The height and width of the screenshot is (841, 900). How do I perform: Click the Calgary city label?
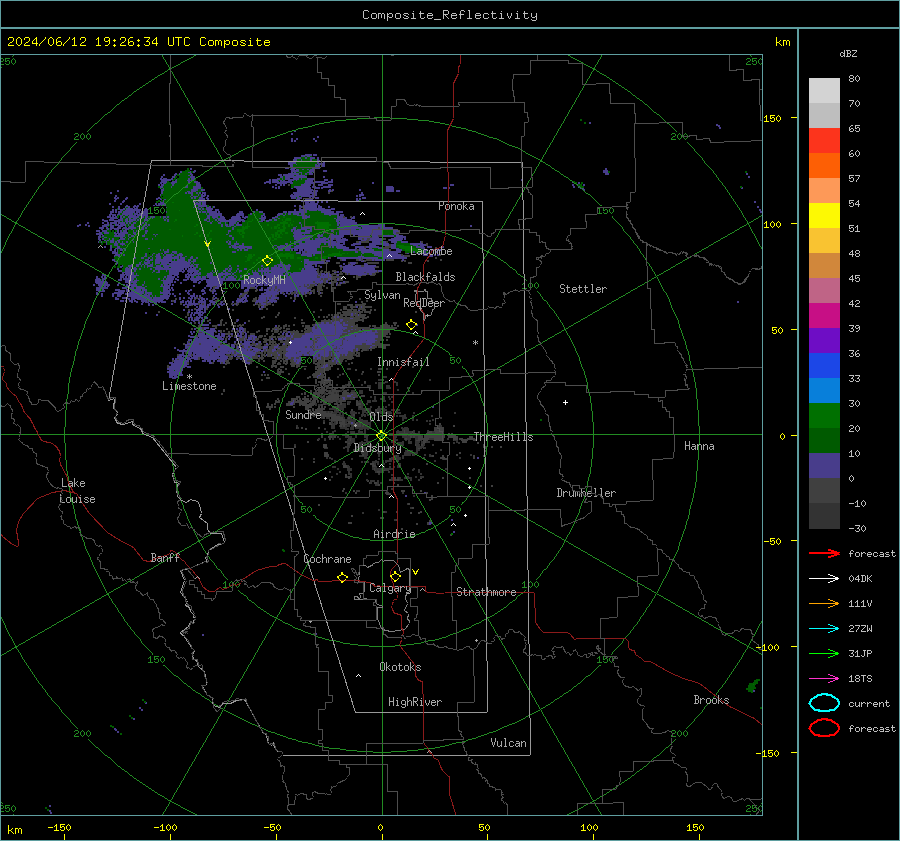[x=390, y=588]
